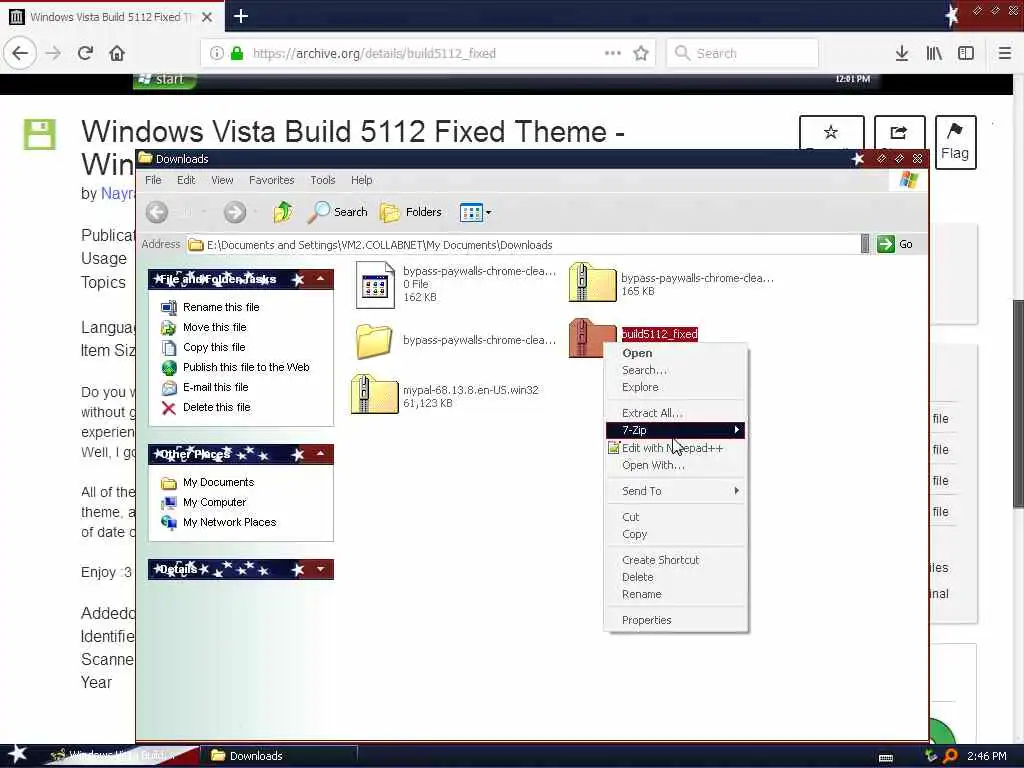The width and height of the screenshot is (1024, 768).
Task: Click the Explorer address bar path field
Action: 522,245
